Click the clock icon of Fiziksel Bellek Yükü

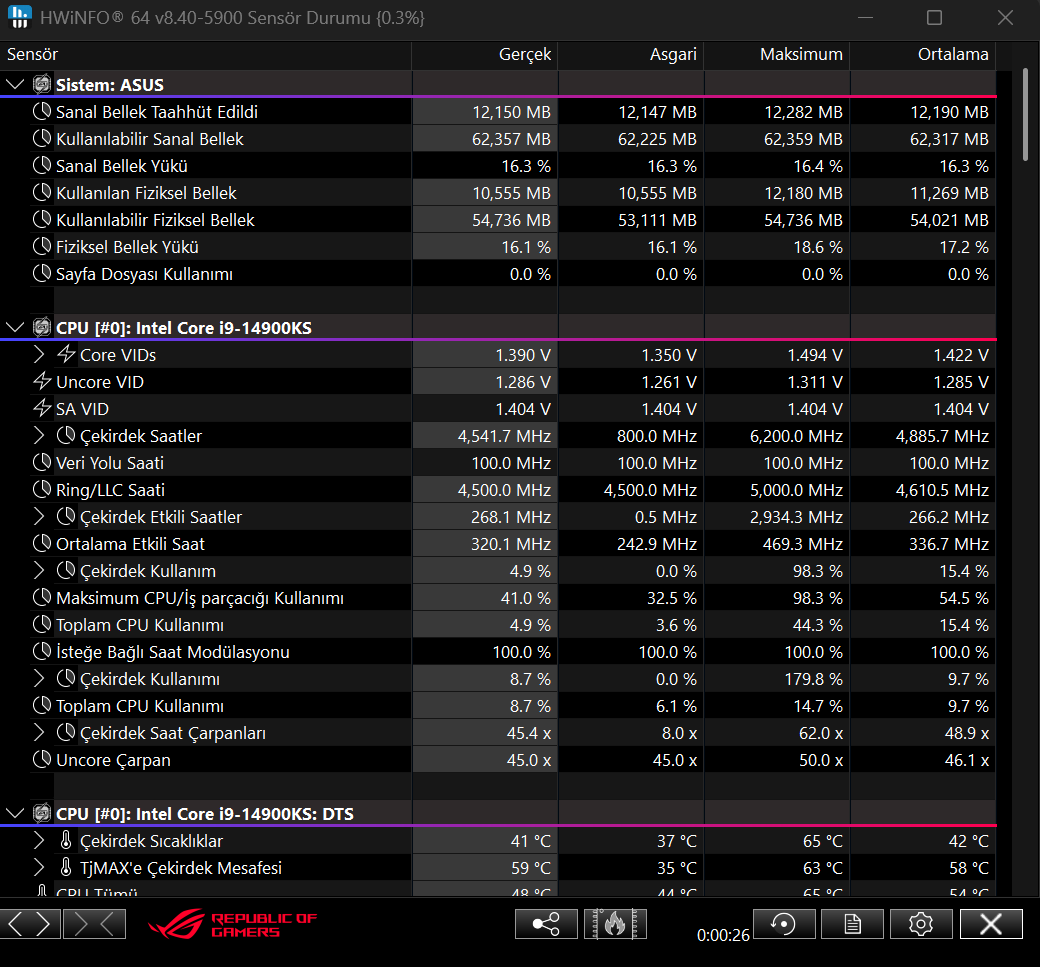click(x=42, y=246)
